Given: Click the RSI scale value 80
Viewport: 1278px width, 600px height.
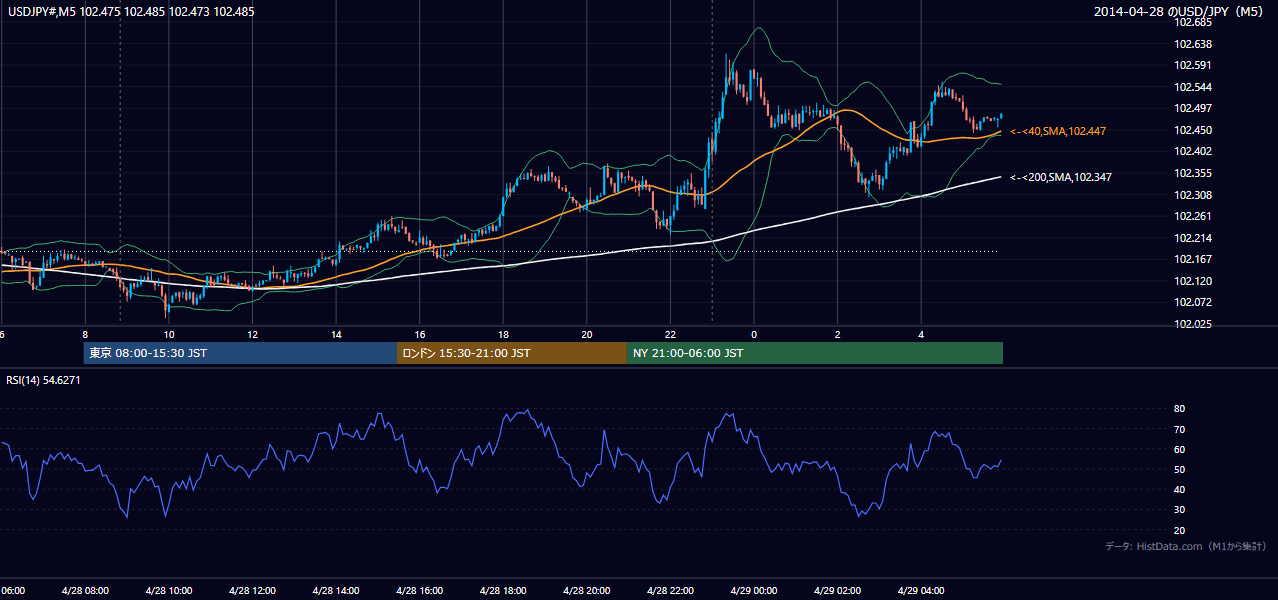Looking at the screenshot, I should pyautogui.click(x=1179, y=409).
